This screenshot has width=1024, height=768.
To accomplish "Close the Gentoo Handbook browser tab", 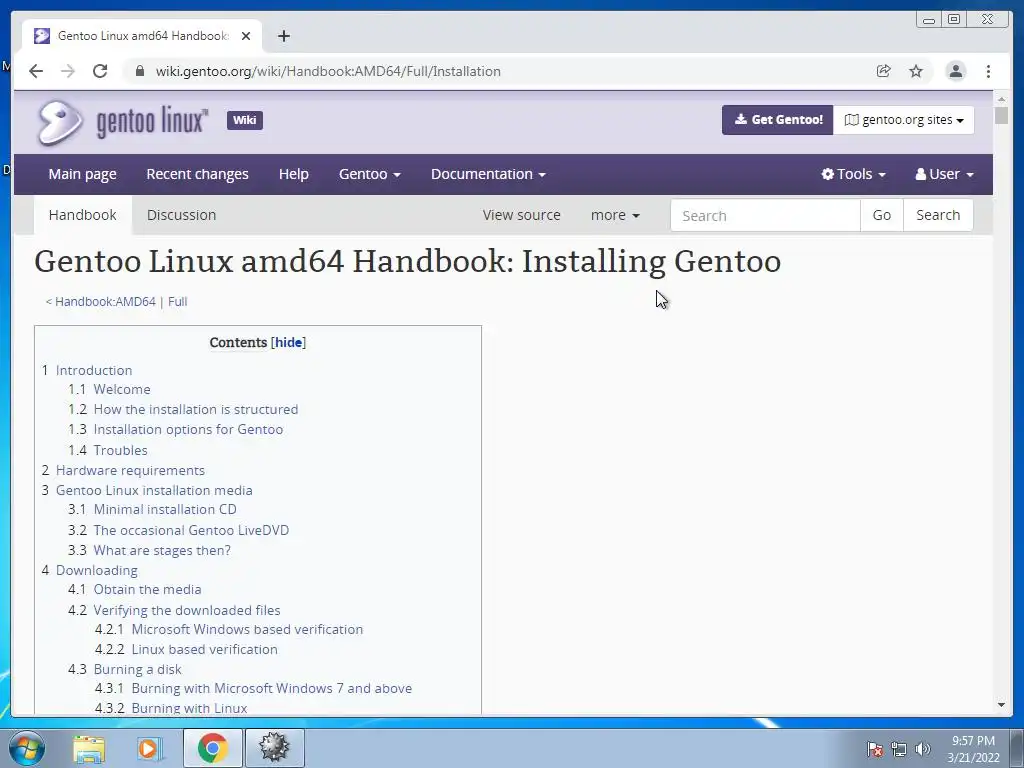I will pyautogui.click(x=246, y=36).
